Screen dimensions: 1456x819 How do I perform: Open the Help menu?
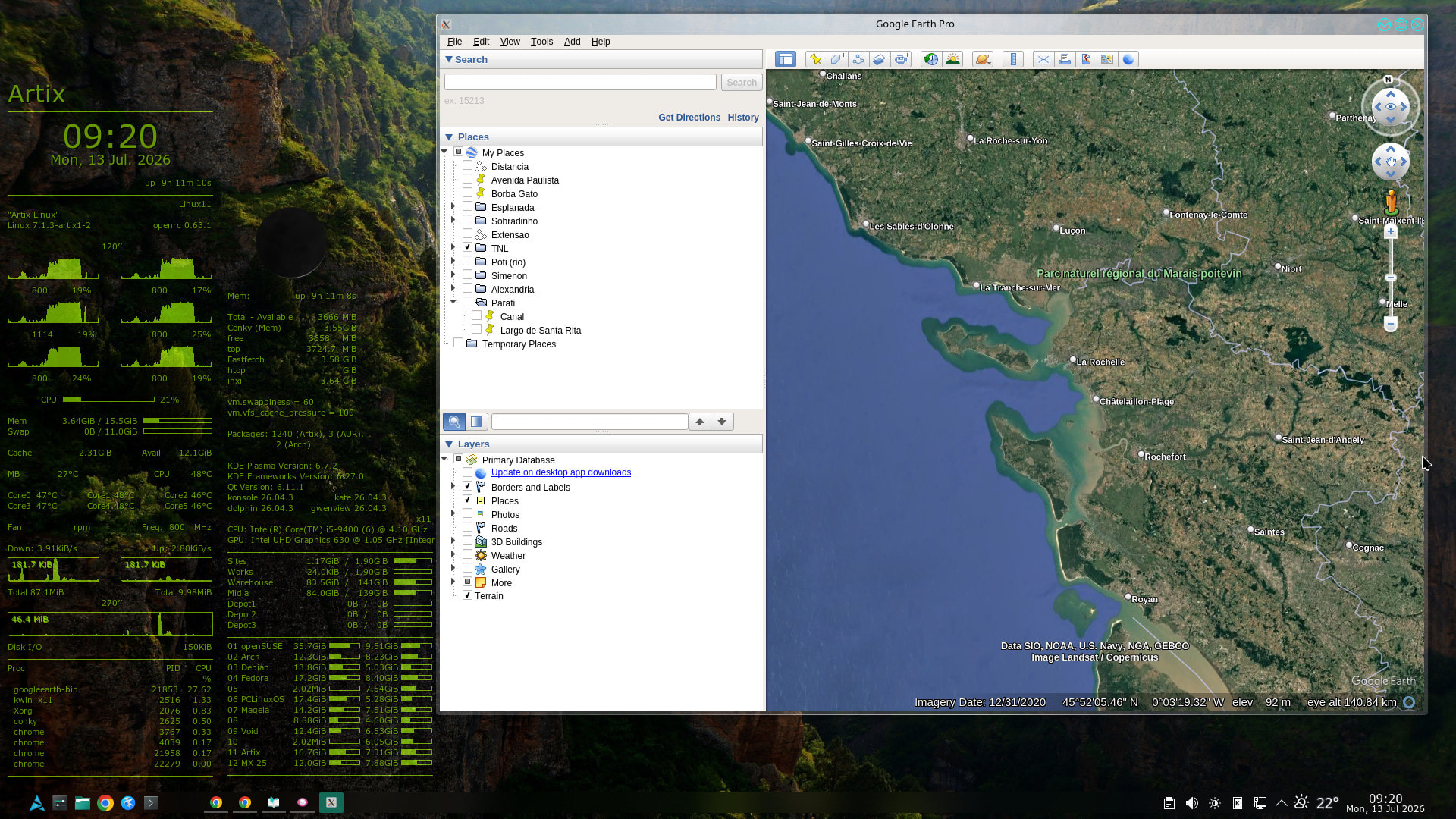[x=601, y=42]
